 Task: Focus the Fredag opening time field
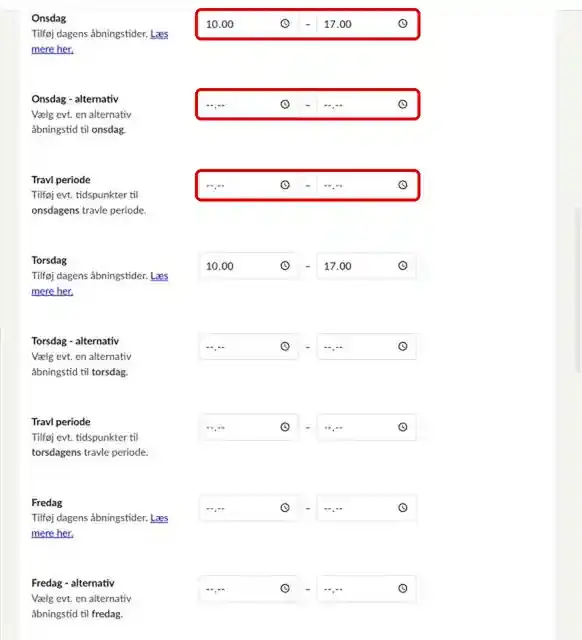tap(248, 508)
